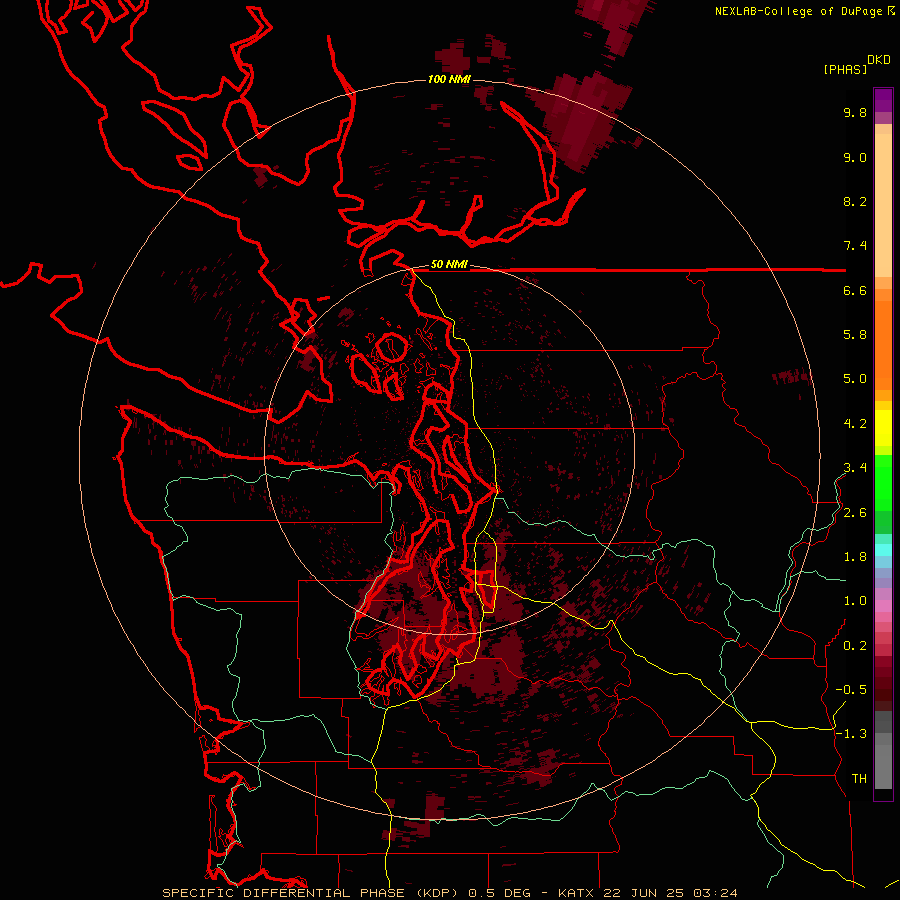This screenshot has width=900, height=900.
Task: Click the yellow segment of the color bar
Action: click(x=883, y=428)
